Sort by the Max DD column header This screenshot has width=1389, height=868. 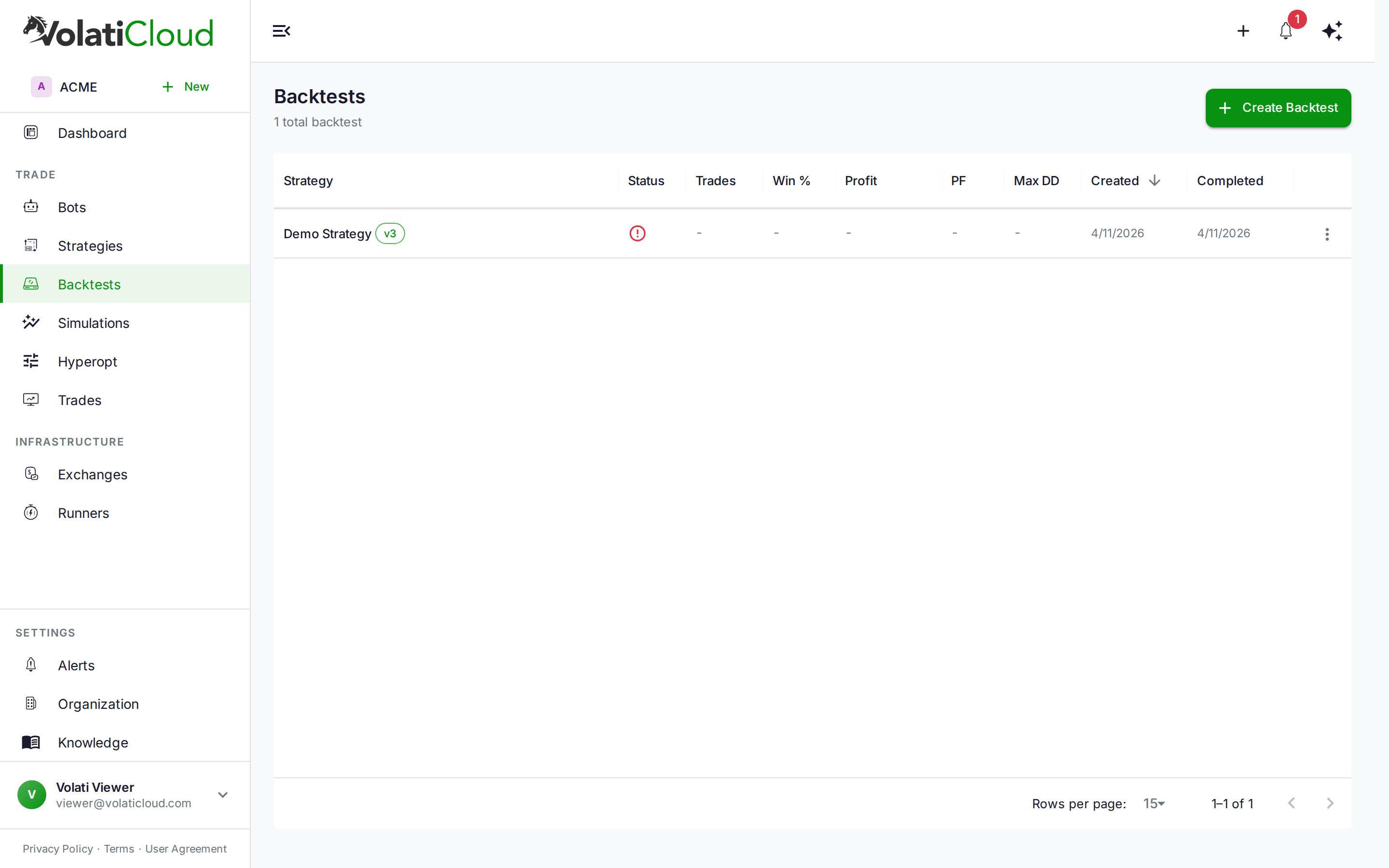click(x=1036, y=181)
